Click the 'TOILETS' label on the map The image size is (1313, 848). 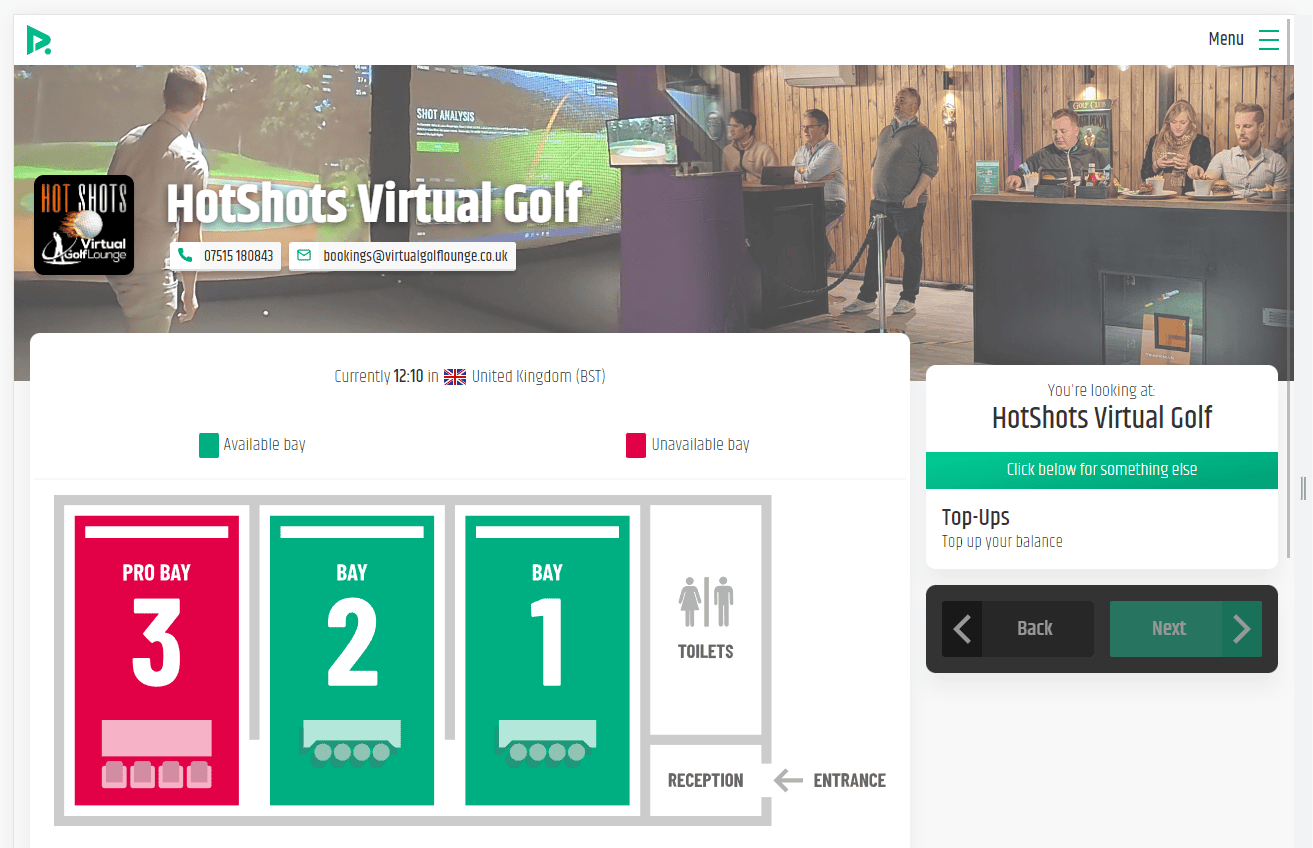(706, 652)
